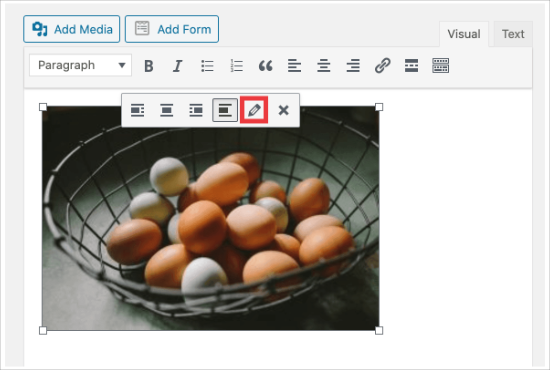Toggle bold formatting
This screenshot has width=550, height=370.
149,66
